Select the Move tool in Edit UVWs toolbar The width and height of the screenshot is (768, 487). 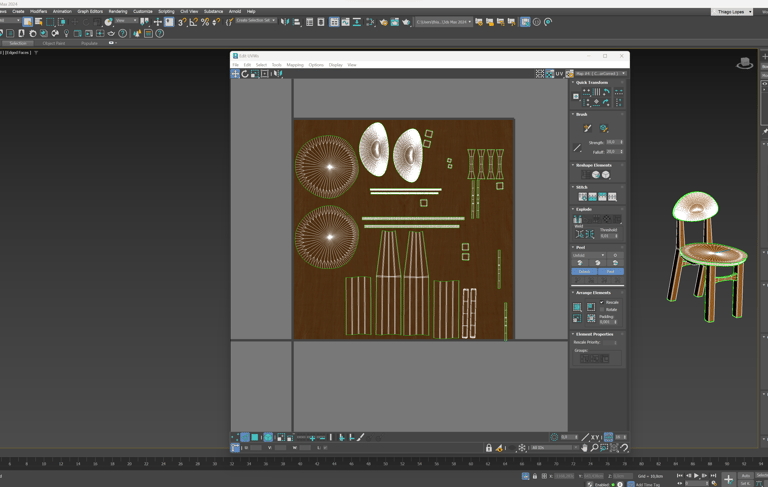click(x=236, y=74)
